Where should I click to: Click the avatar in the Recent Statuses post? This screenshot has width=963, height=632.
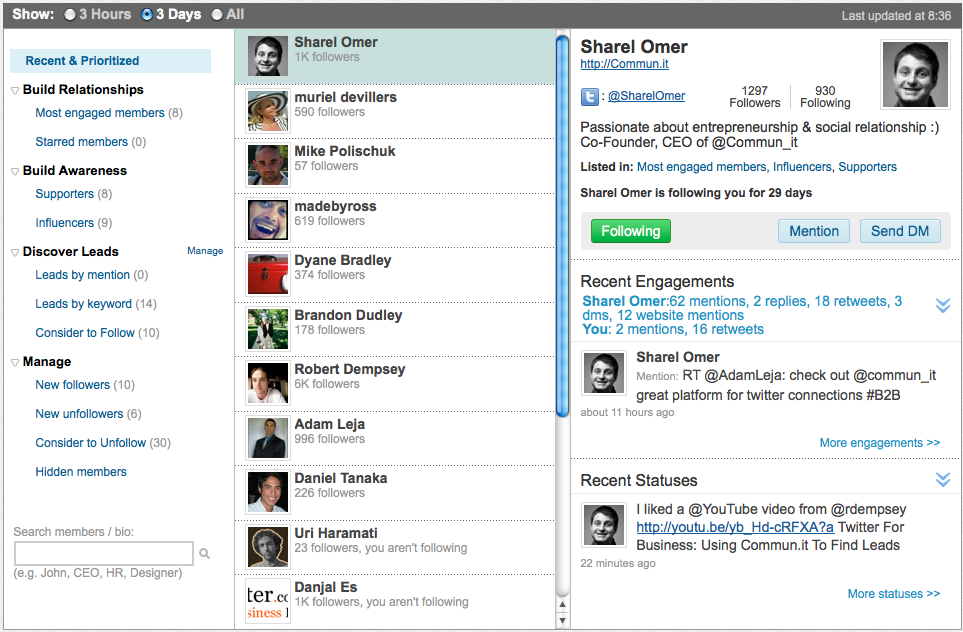603,525
